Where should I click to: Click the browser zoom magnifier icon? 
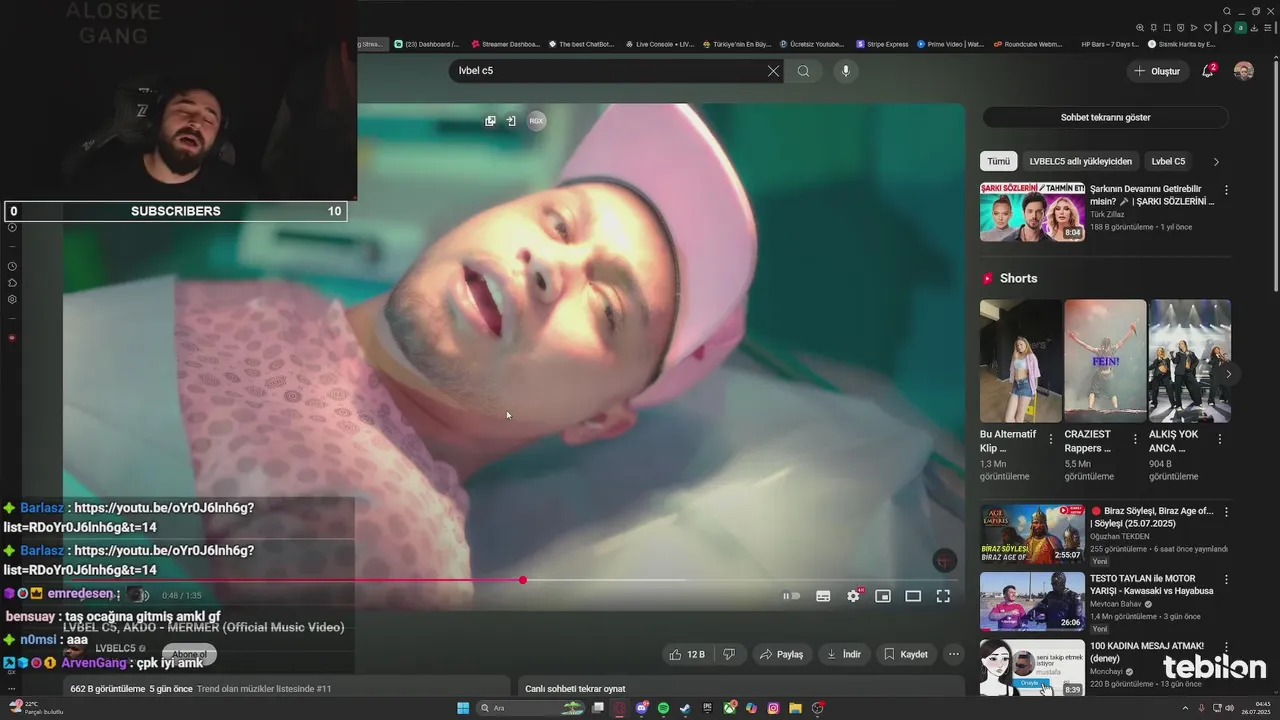[1140, 28]
